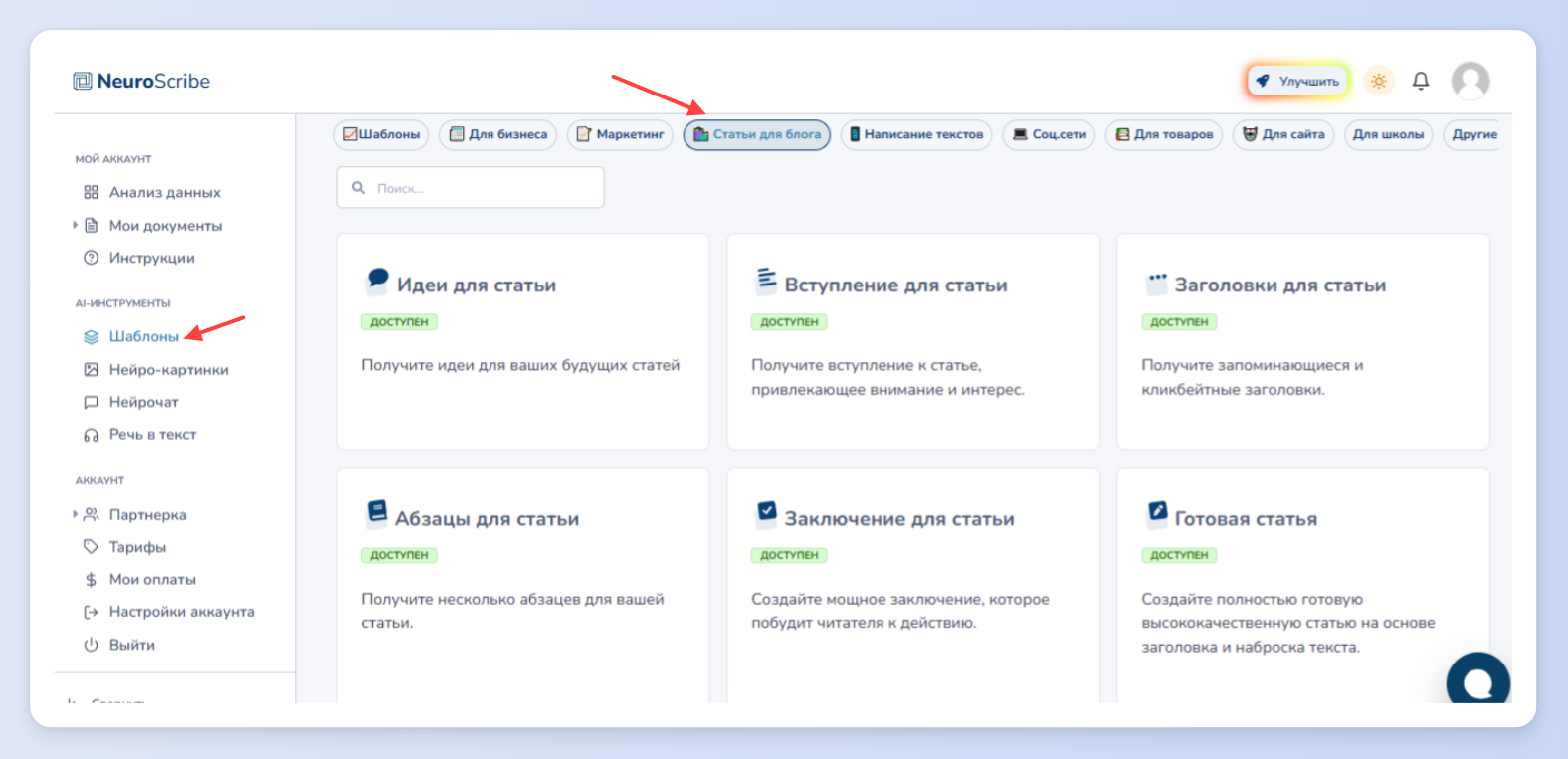
Task: Open Шаблоны in the sidebar
Action: click(x=144, y=336)
